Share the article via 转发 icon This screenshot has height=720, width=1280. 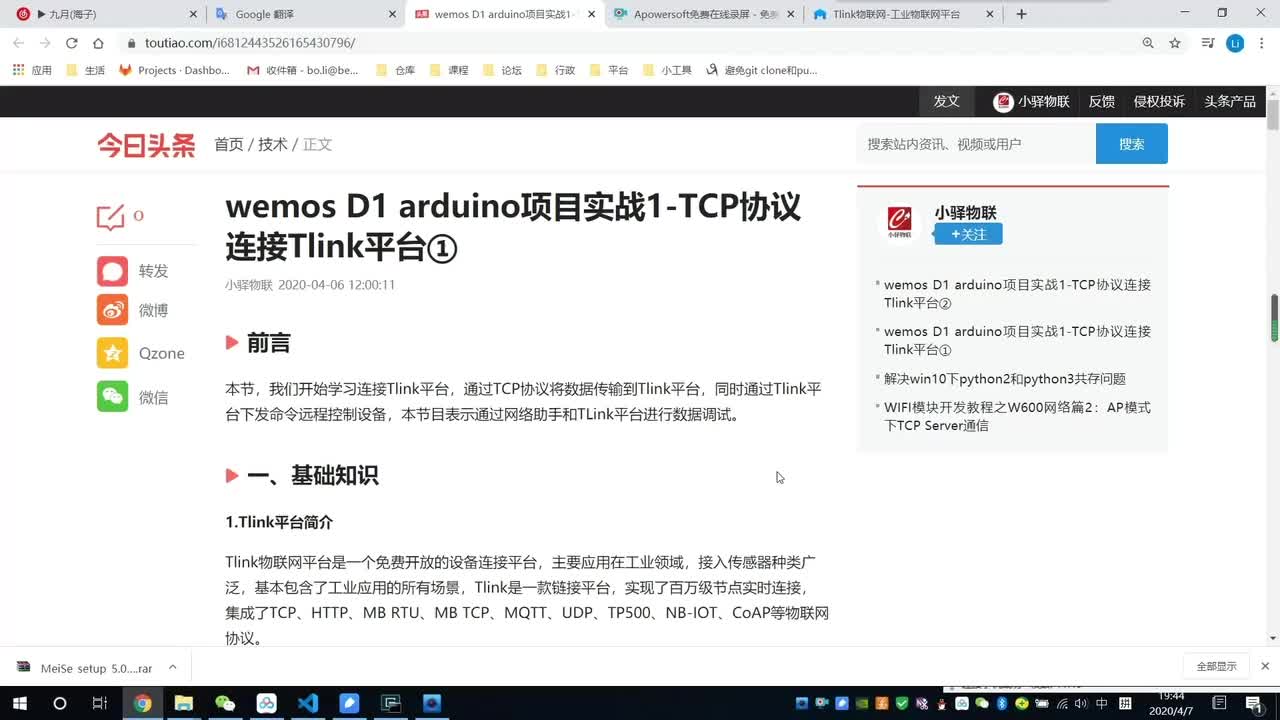coord(113,271)
